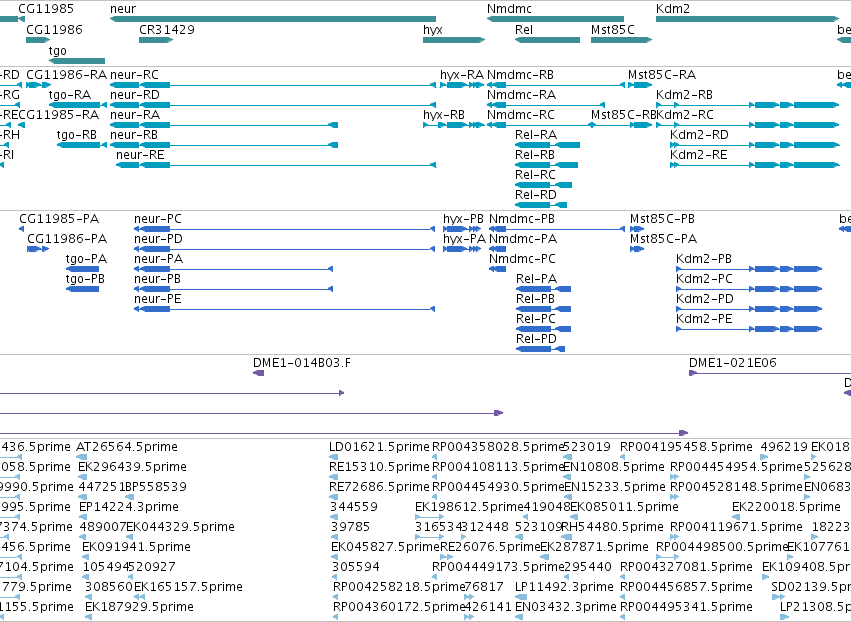This screenshot has width=851, height=622.
Task: Open the CR31429 gene label
Action: [167, 29]
